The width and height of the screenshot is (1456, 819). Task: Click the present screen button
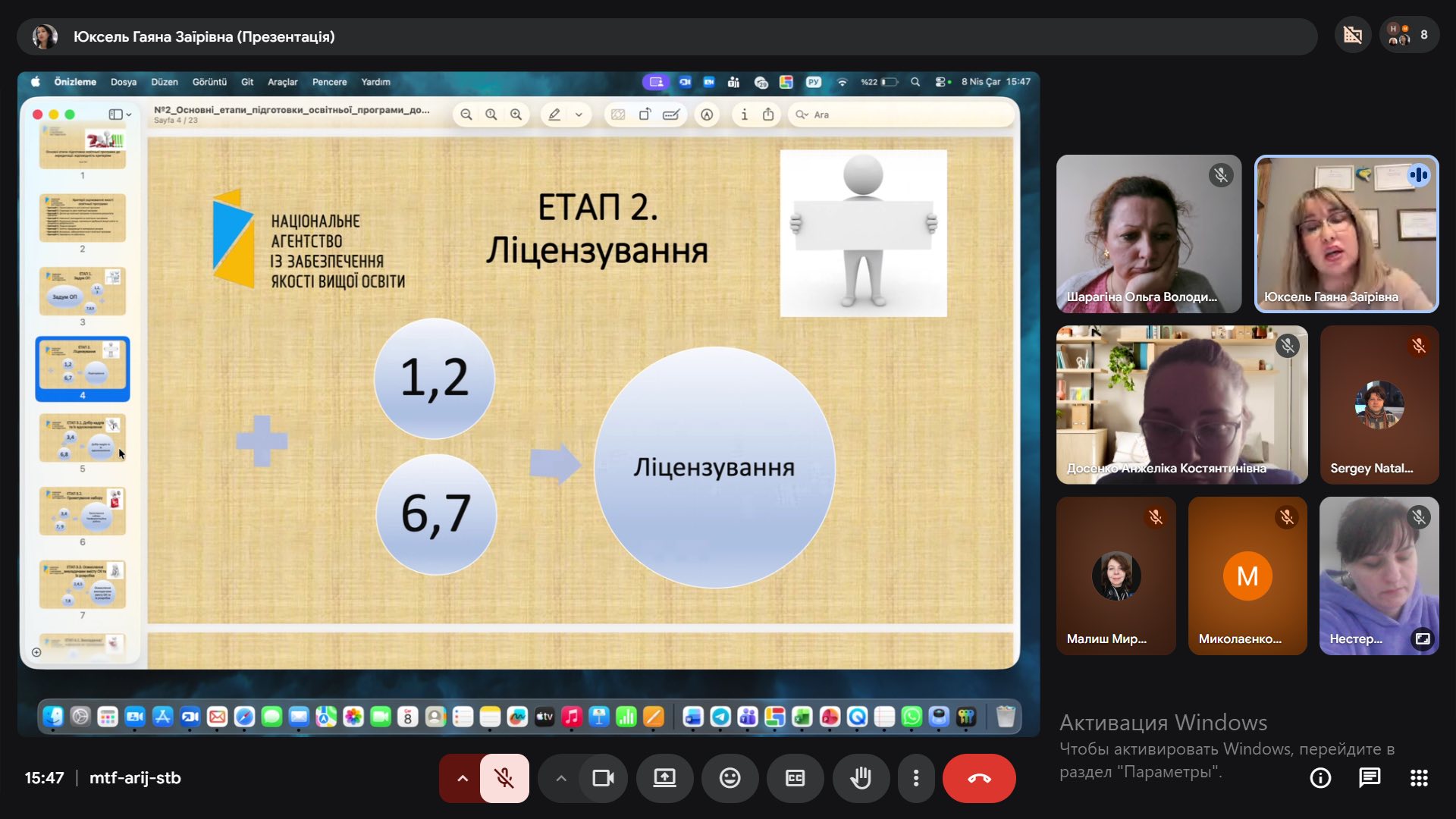pyautogui.click(x=665, y=778)
